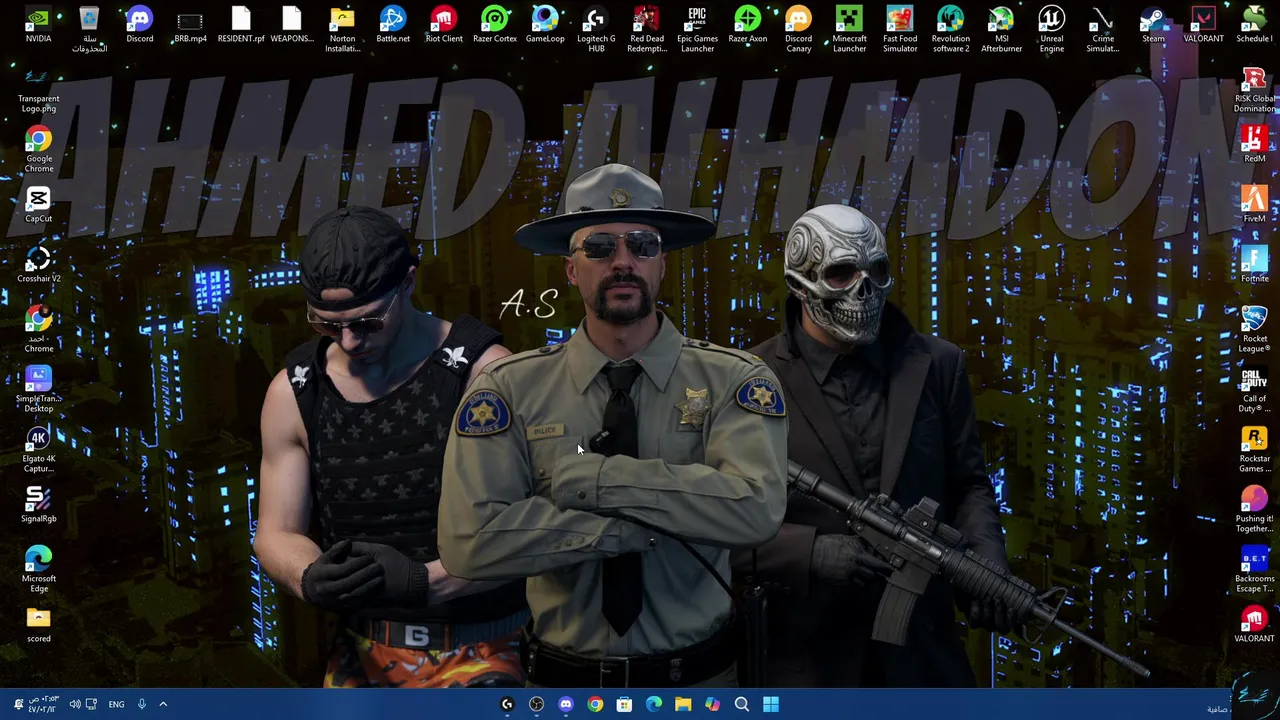Open Razer Cortex desktop icon
Viewport: 1280px width, 720px height.
click(495, 26)
